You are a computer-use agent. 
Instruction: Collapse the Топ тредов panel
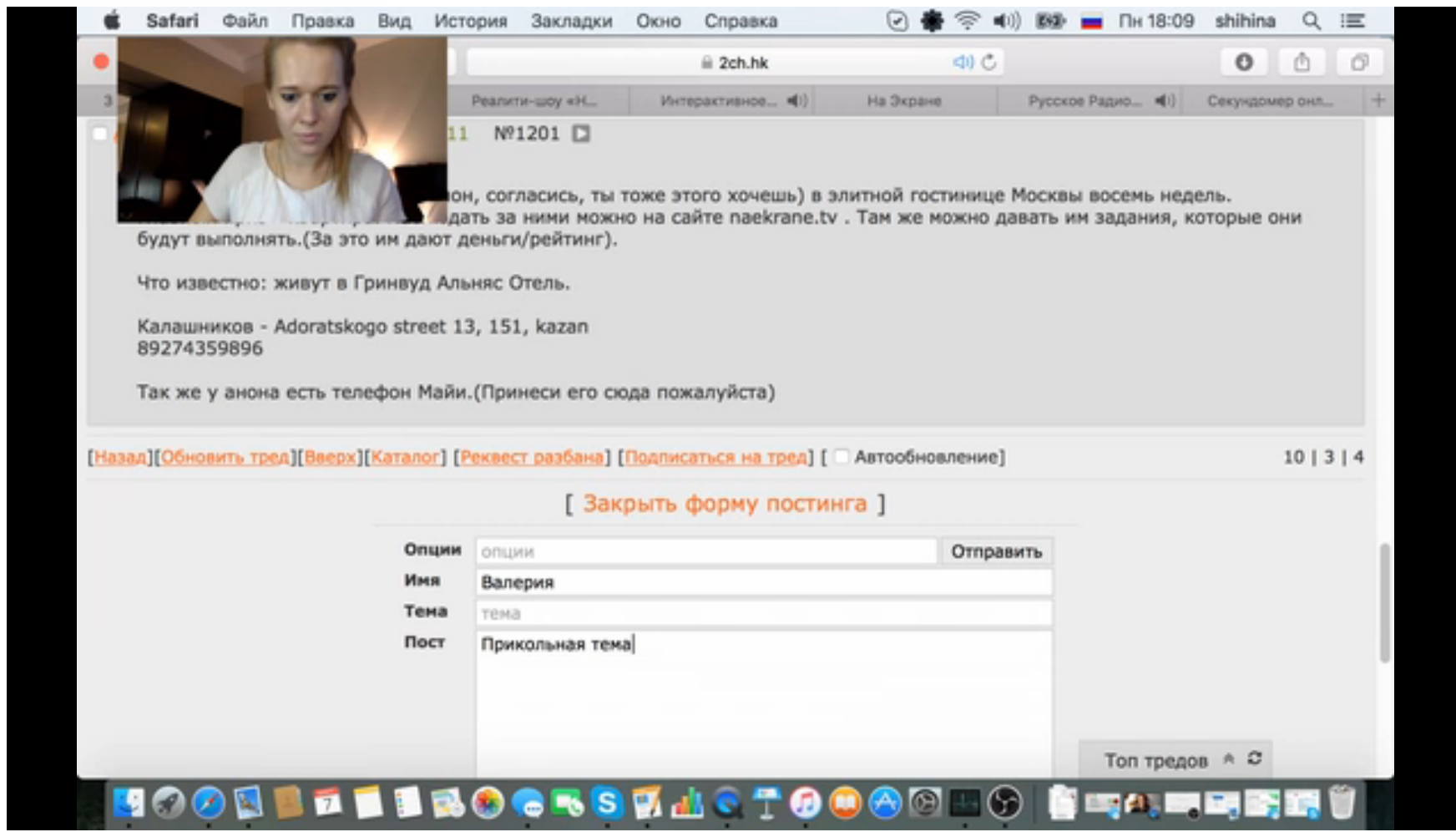(1229, 759)
